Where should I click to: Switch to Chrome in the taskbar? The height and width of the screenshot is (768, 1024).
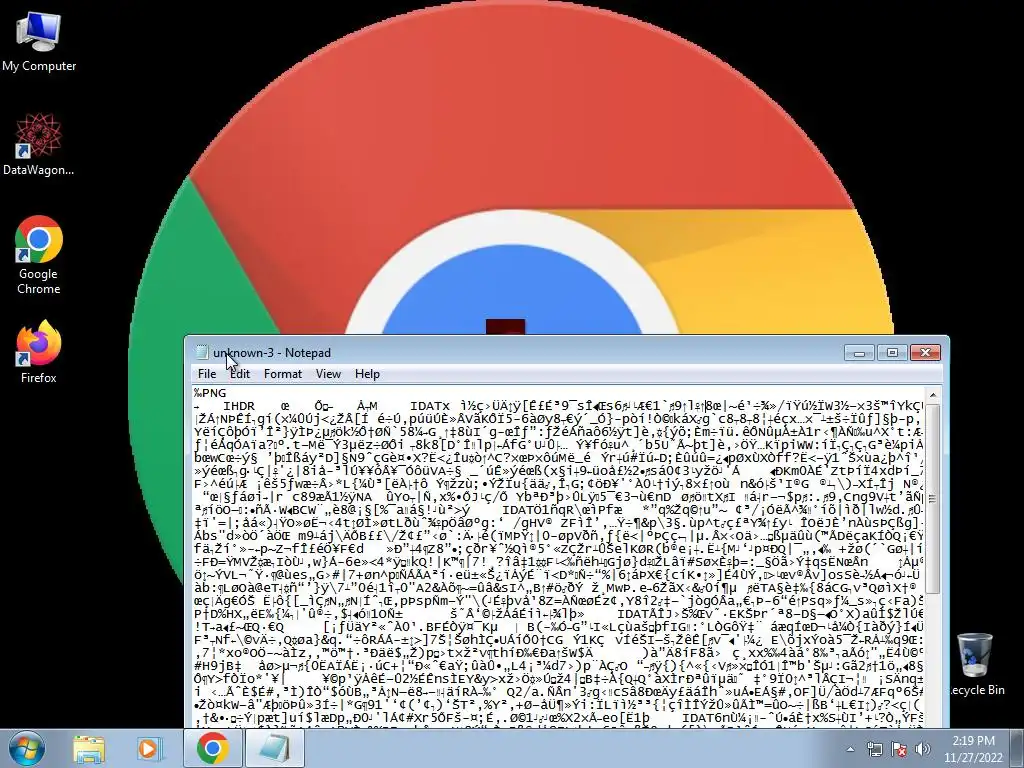point(212,748)
